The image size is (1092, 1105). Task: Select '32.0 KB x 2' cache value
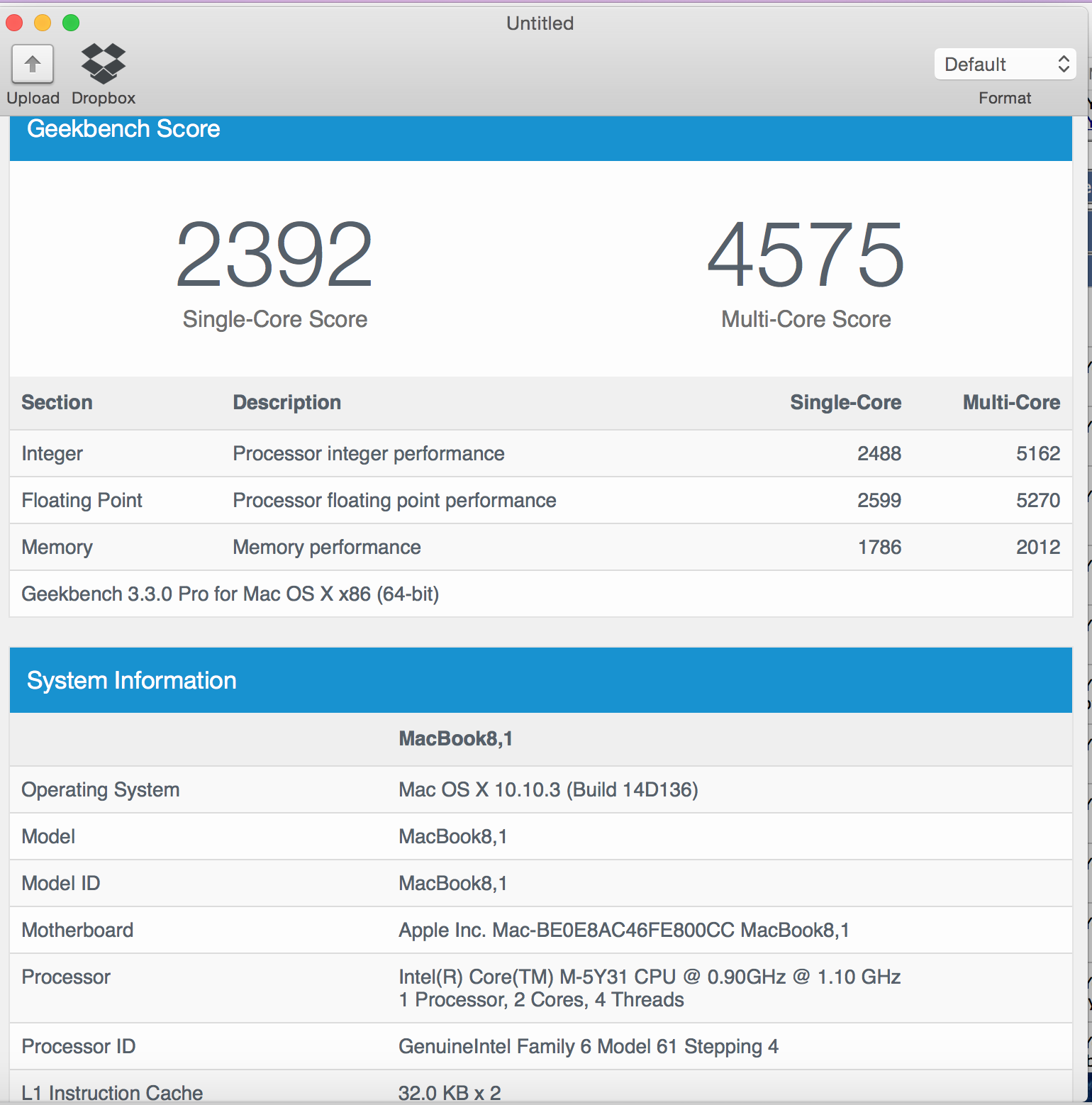click(x=450, y=1094)
